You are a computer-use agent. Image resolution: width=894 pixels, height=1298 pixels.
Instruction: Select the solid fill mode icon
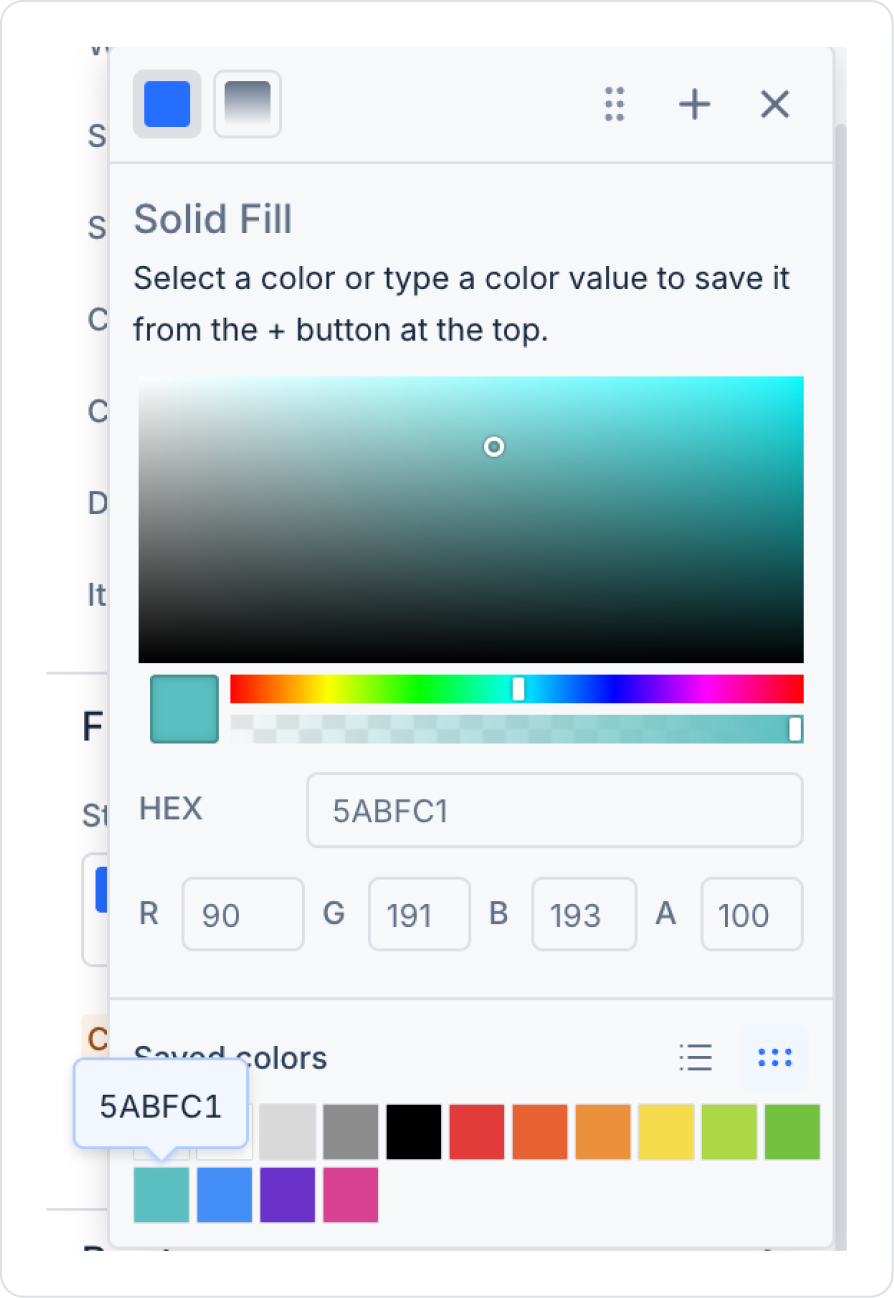[167, 104]
